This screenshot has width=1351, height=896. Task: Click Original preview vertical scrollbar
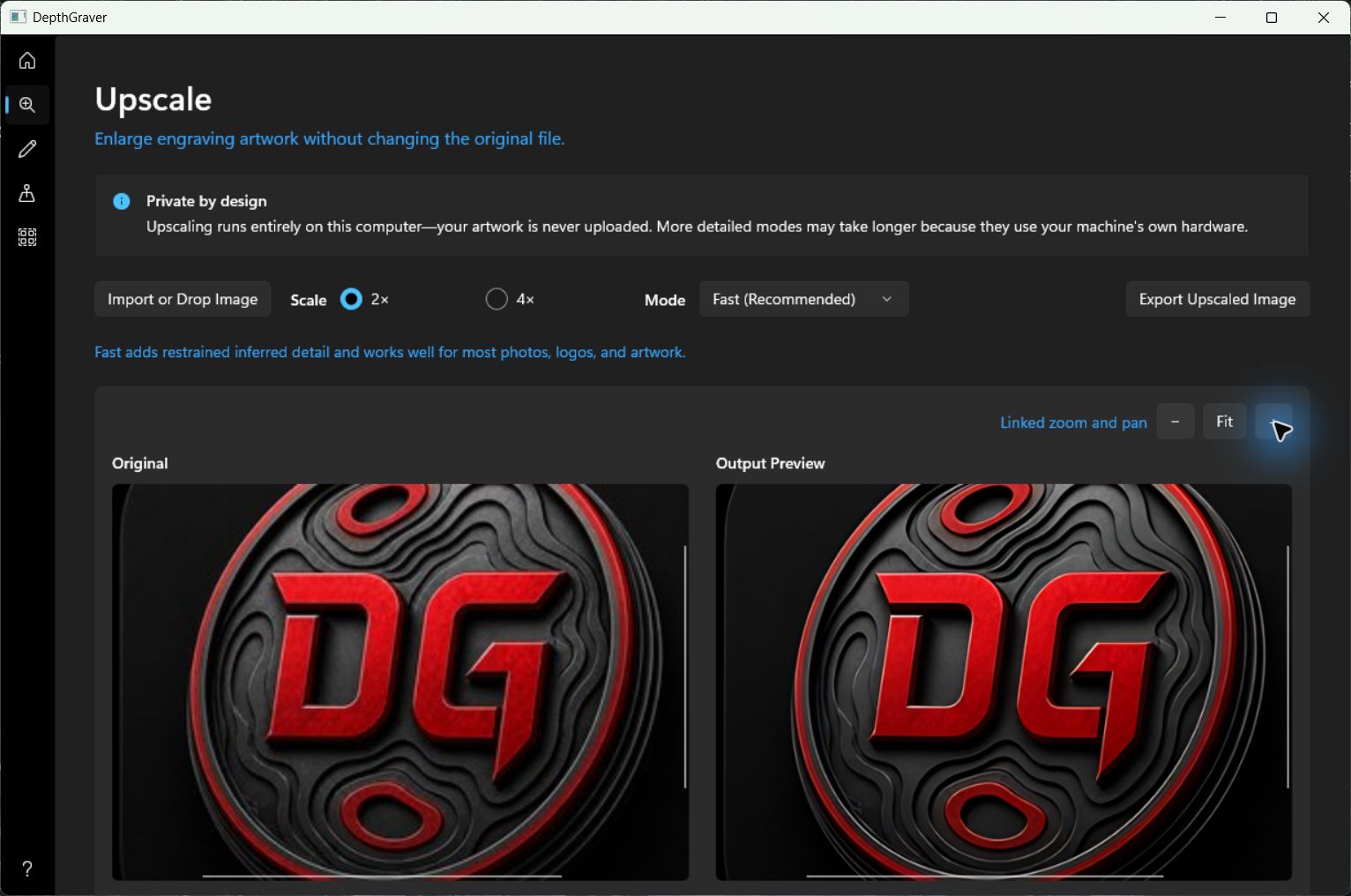(x=685, y=667)
